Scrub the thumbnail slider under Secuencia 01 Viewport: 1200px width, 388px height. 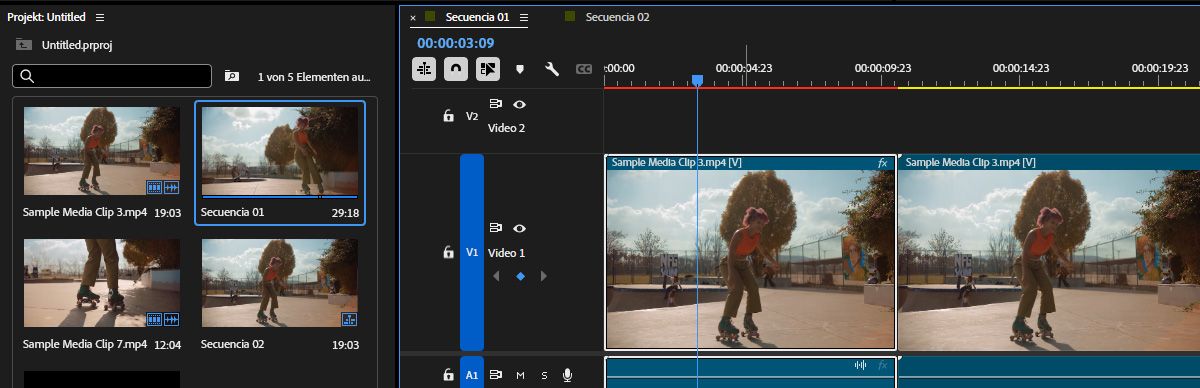280,197
